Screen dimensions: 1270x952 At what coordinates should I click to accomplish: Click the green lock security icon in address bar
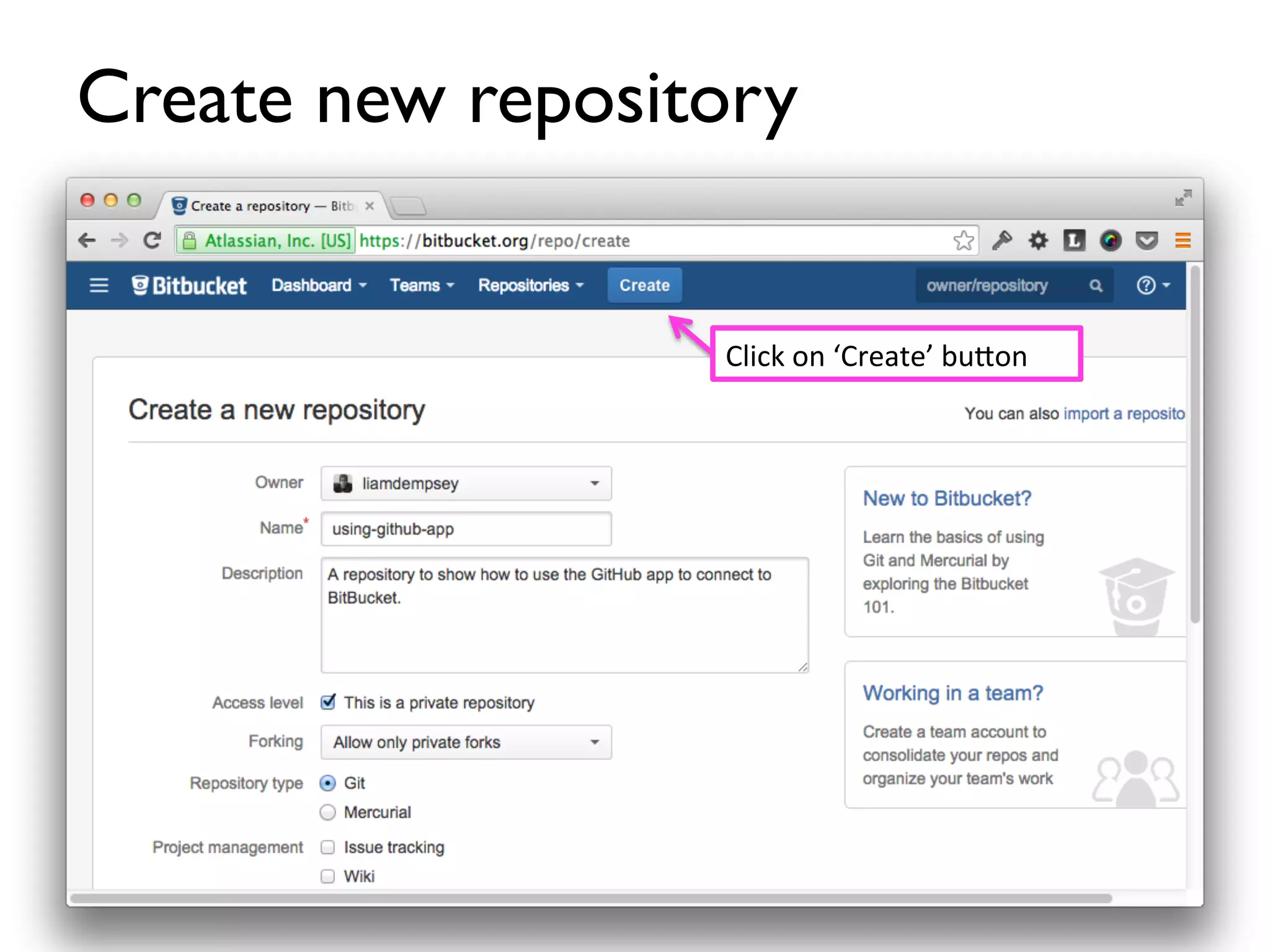click(190, 240)
